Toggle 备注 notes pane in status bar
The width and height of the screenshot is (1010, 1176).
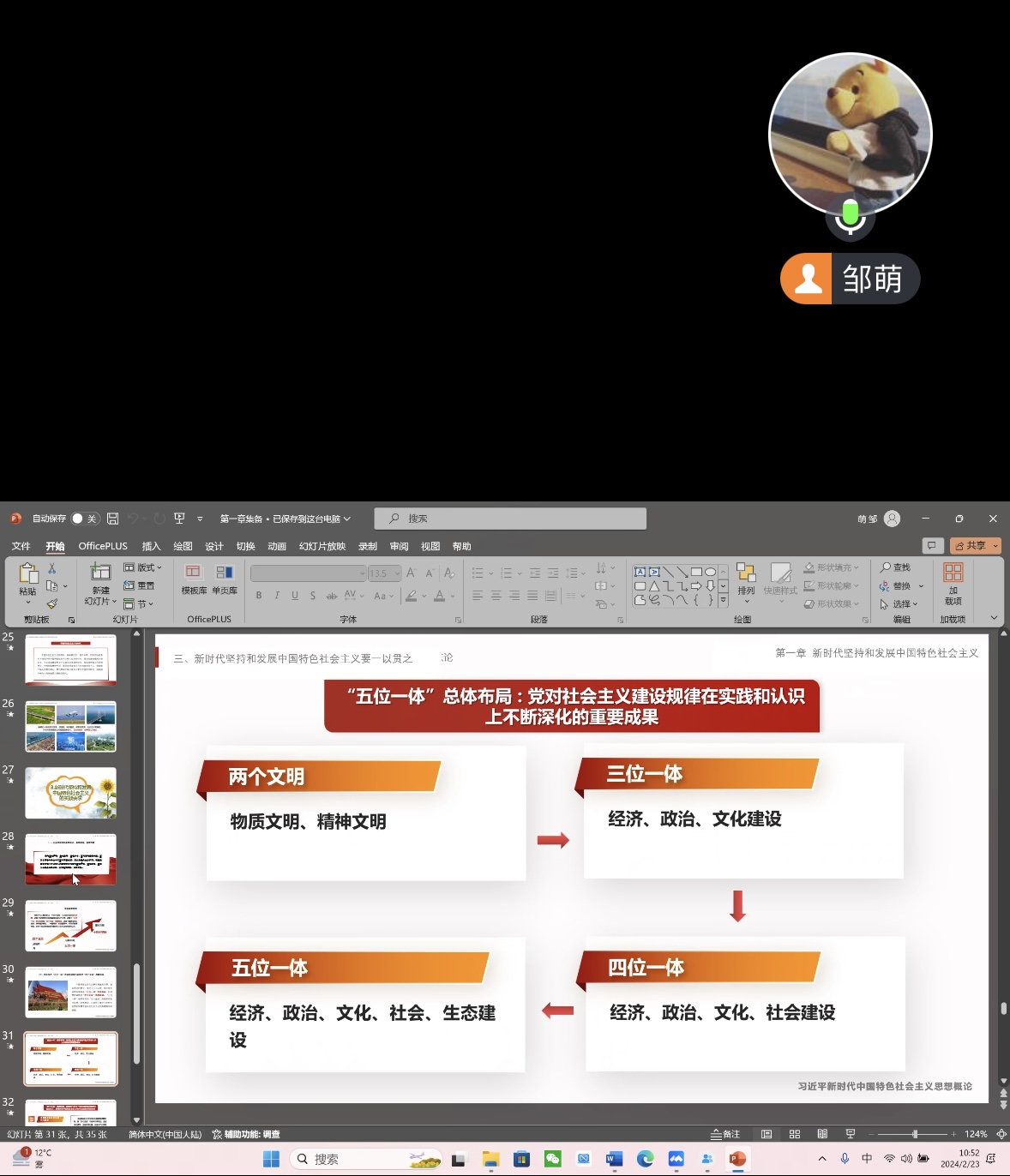[x=725, y=1134]
